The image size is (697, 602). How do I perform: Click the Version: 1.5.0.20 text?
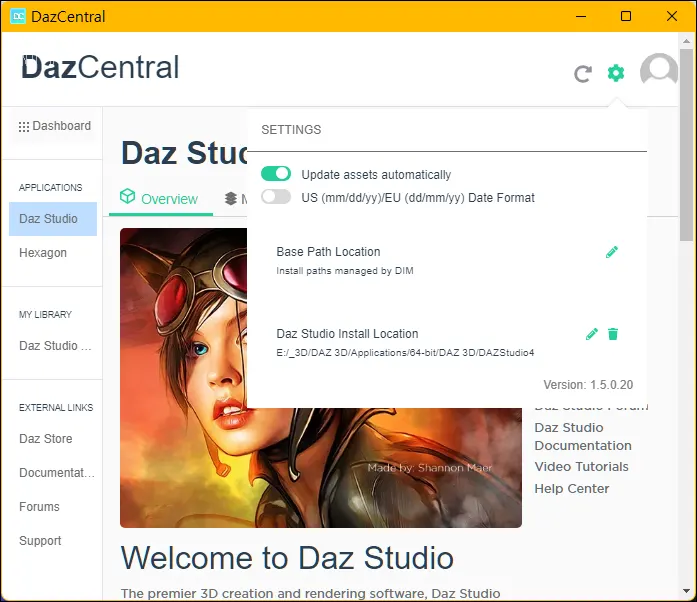tap(588, 385)
